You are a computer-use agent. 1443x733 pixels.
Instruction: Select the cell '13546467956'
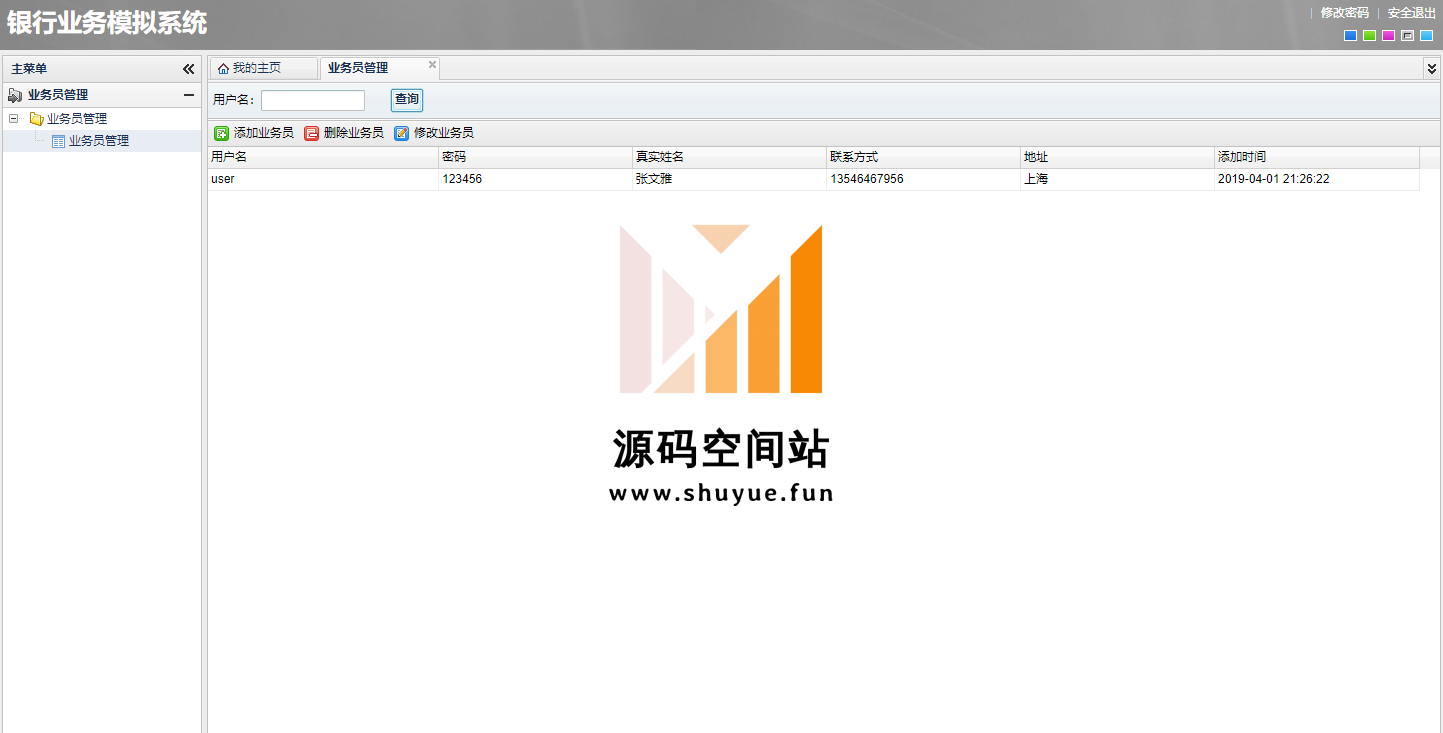pos(923,180)
